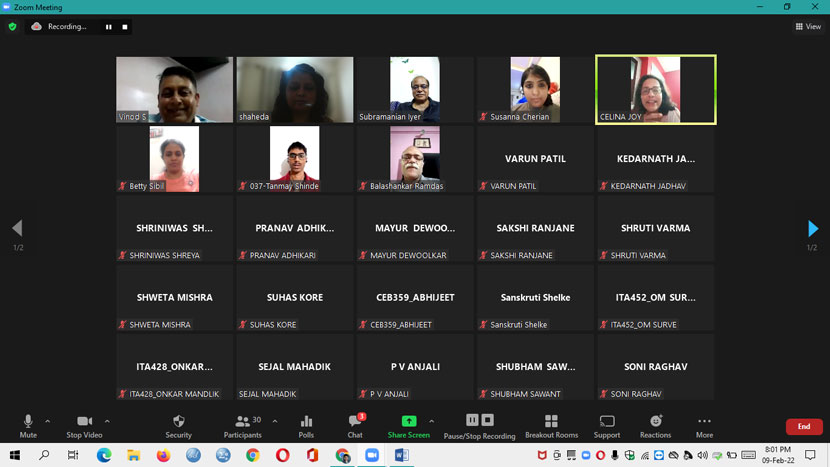The width and height of the screenshot is (830, 467).
Task: Click the Zoom taskbar icon
Action: (372, 455)
